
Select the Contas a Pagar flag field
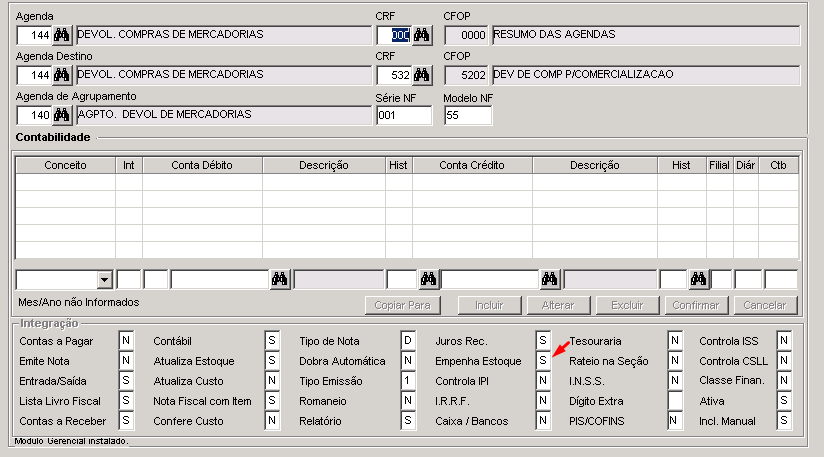pyautogui.click(x=126, y=340)
